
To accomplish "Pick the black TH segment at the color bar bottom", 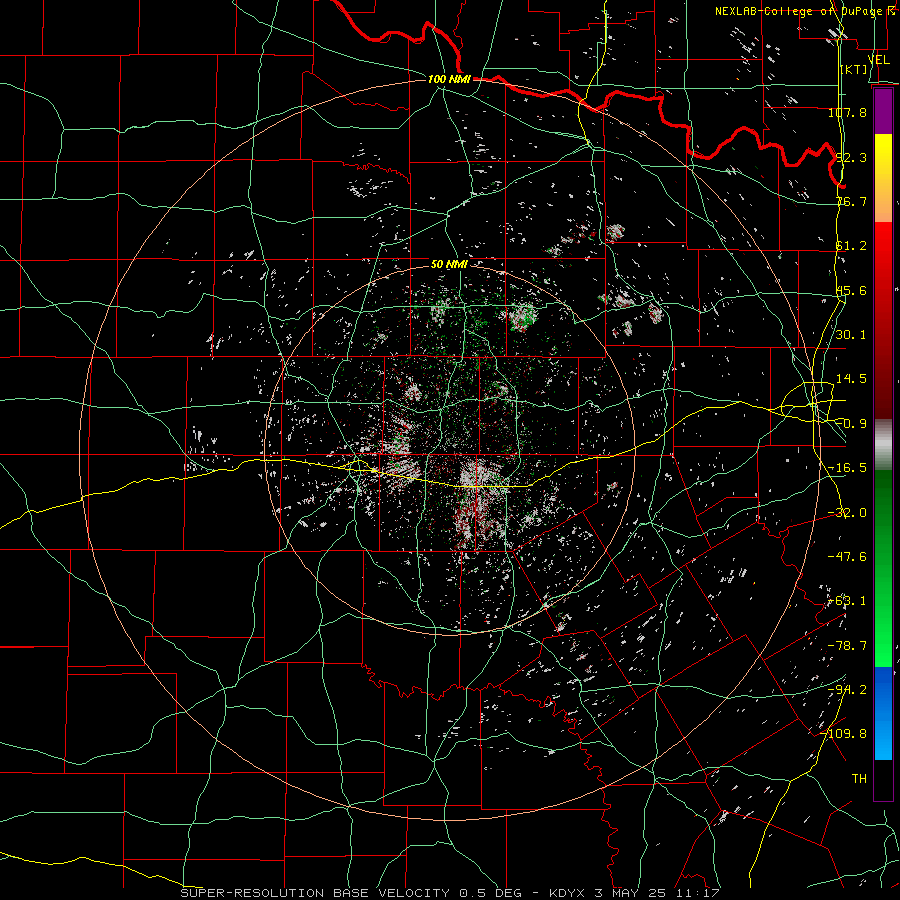I will 883,779.
